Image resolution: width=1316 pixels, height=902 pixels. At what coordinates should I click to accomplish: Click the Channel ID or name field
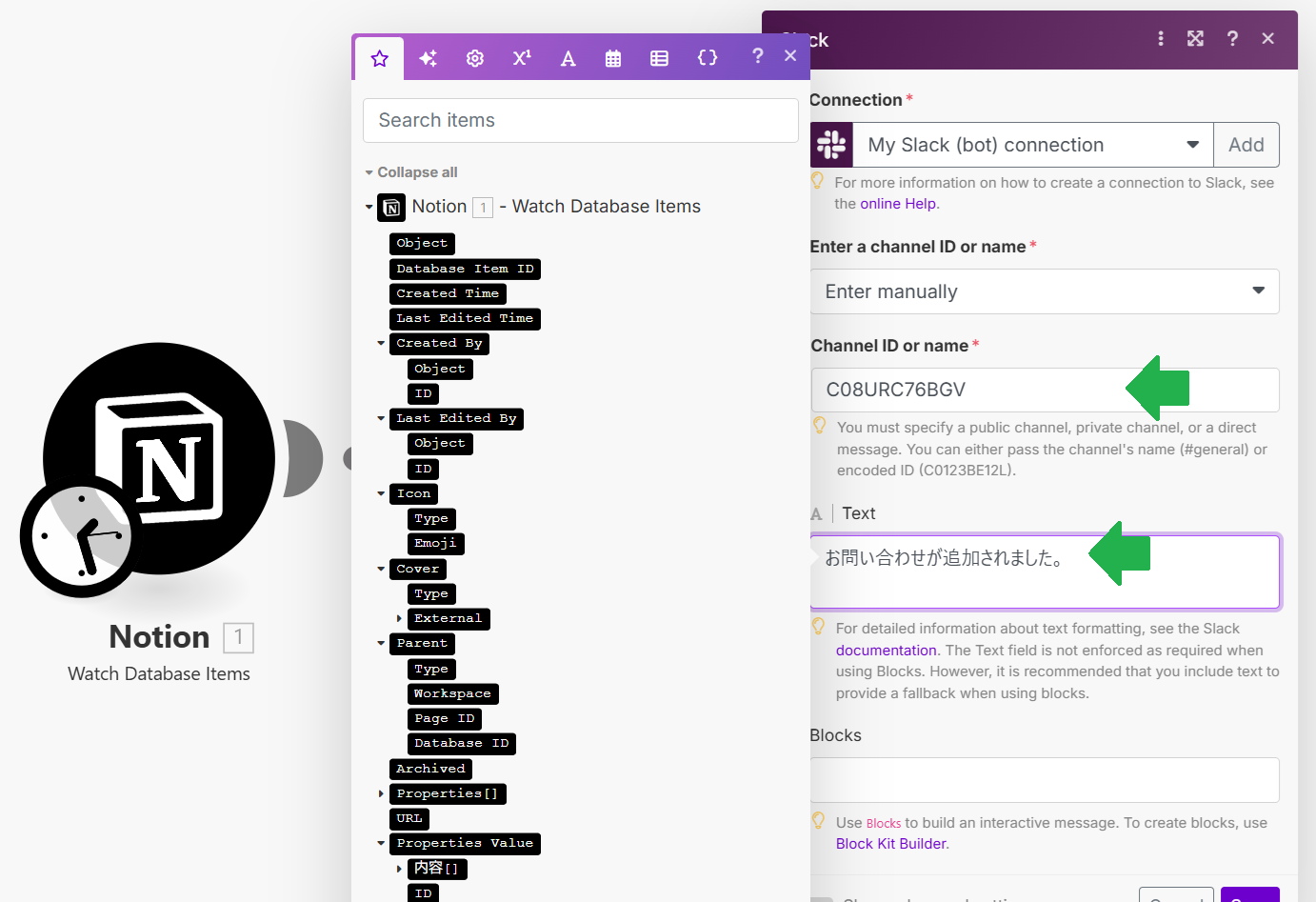1045,390
